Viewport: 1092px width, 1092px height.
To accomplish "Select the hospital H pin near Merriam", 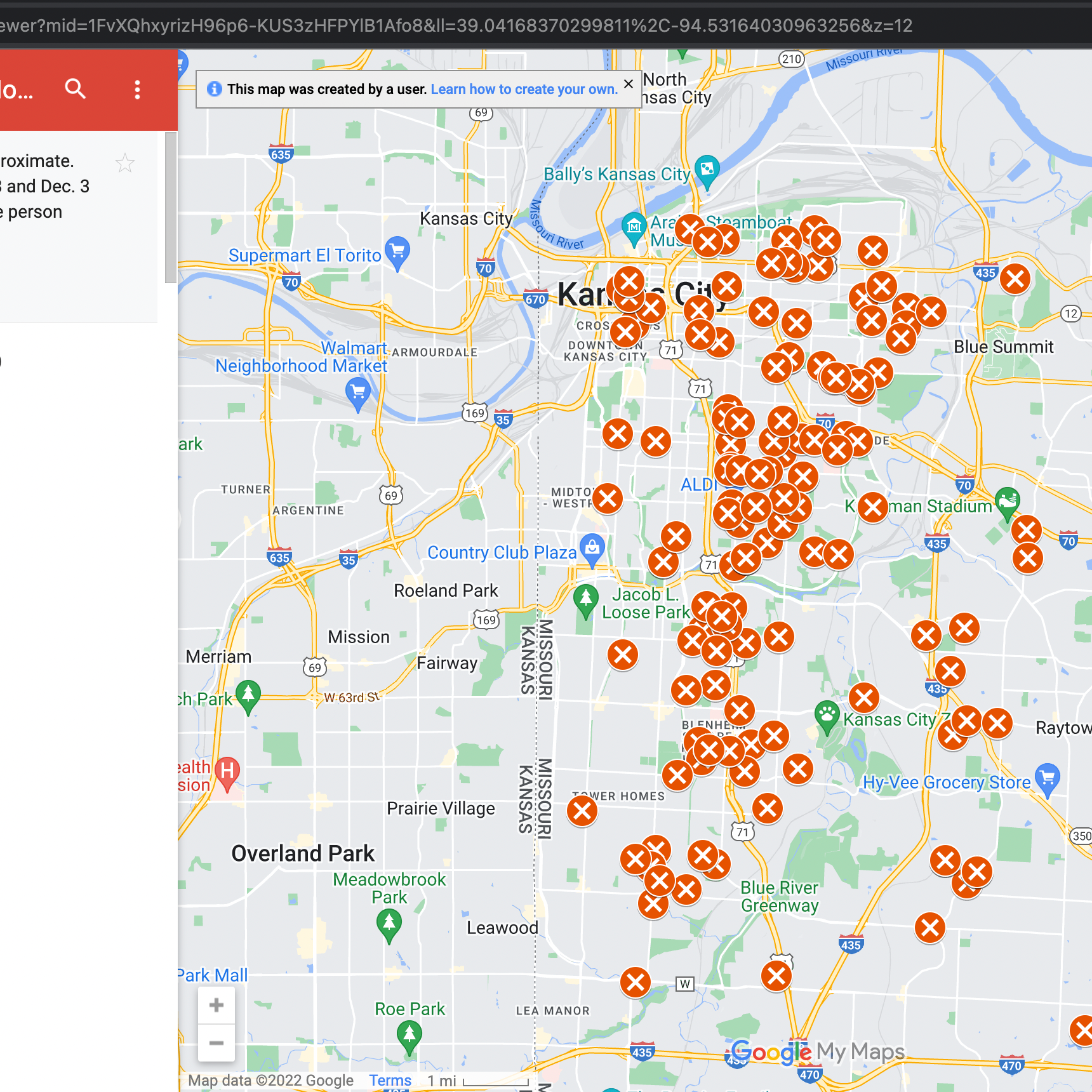I will [x=227, y=773].
